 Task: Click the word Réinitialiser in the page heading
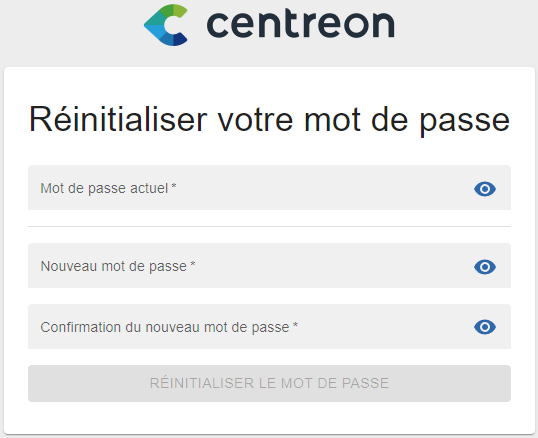click(x=118, y=119)
